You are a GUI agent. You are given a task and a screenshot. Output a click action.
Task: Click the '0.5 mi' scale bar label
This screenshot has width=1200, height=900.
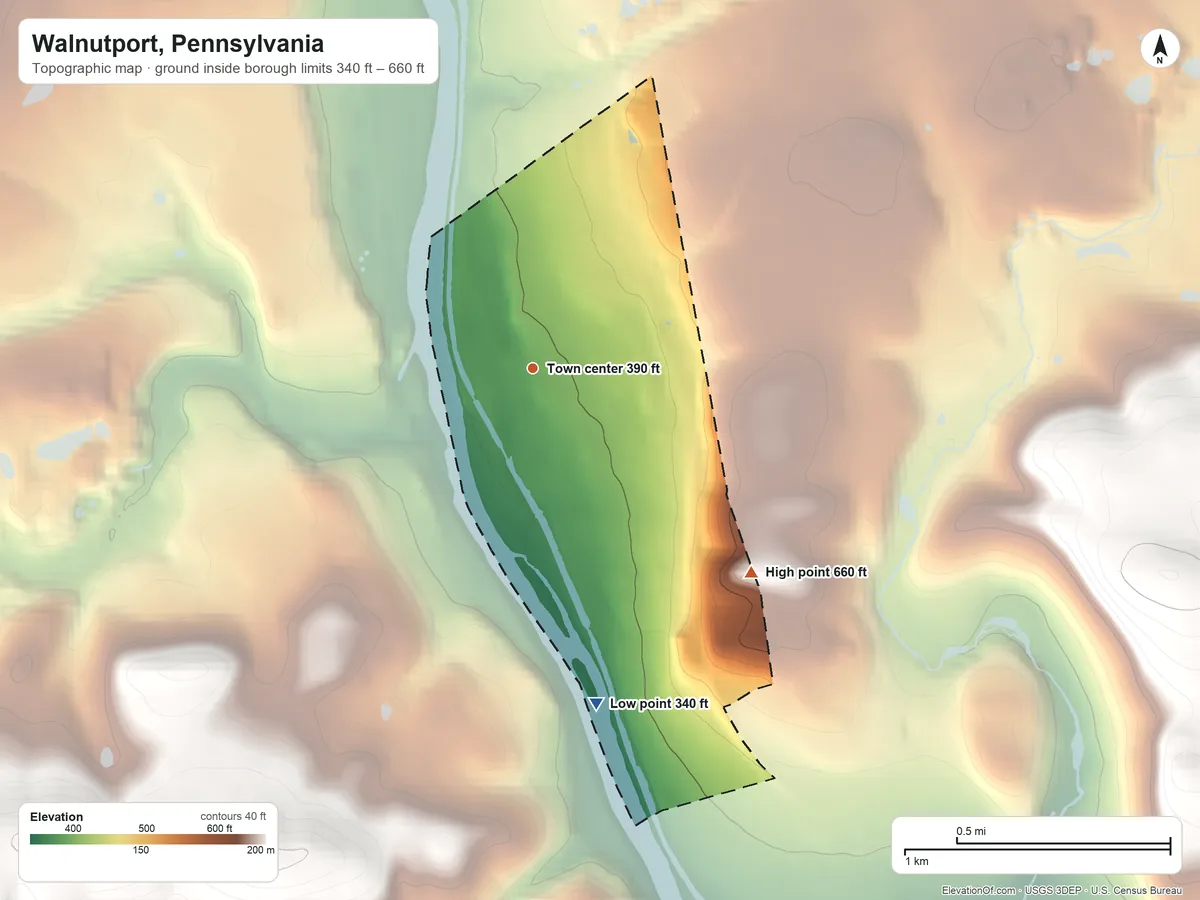click(971, 832)
